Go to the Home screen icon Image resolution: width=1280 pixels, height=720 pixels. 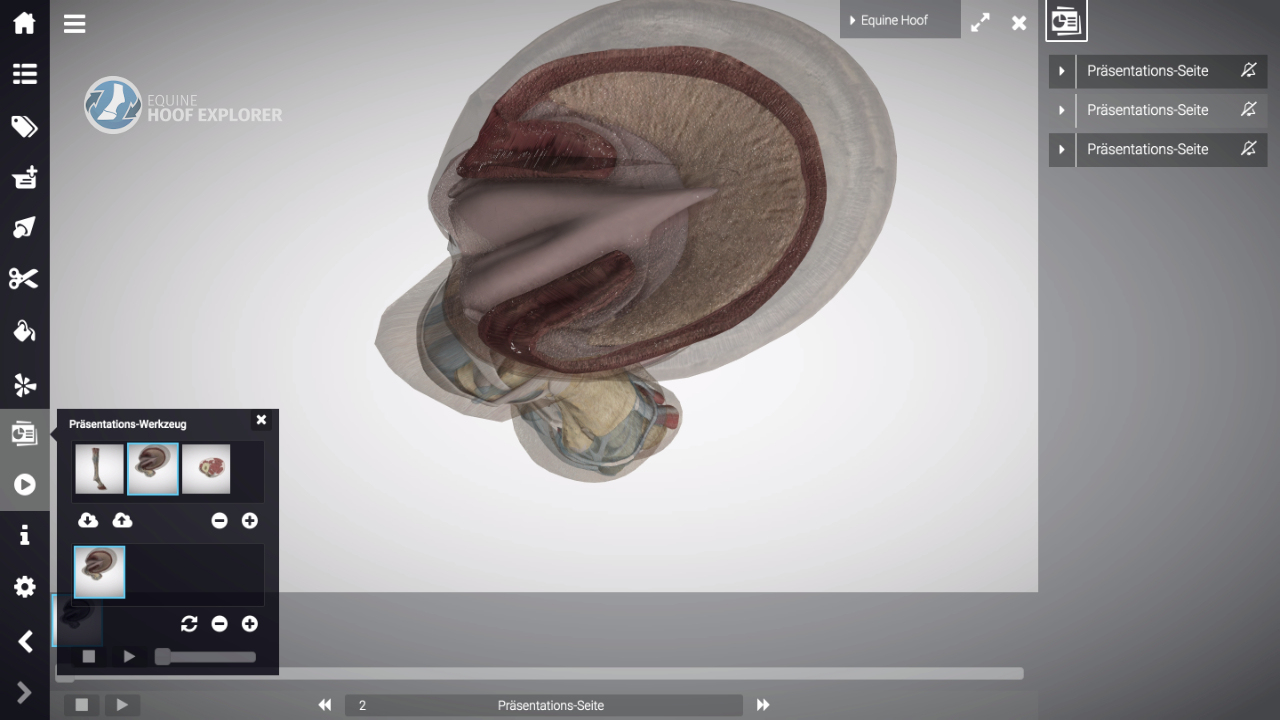tap(24, 22)
